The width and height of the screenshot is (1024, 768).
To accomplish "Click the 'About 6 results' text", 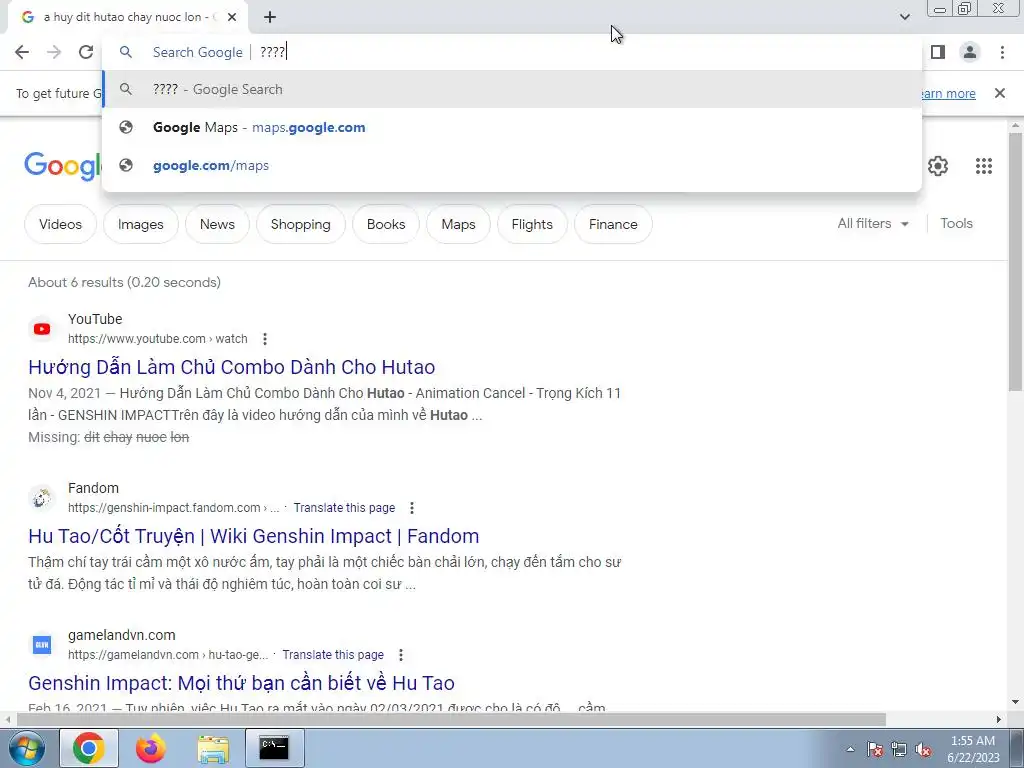I will [124, 282].
